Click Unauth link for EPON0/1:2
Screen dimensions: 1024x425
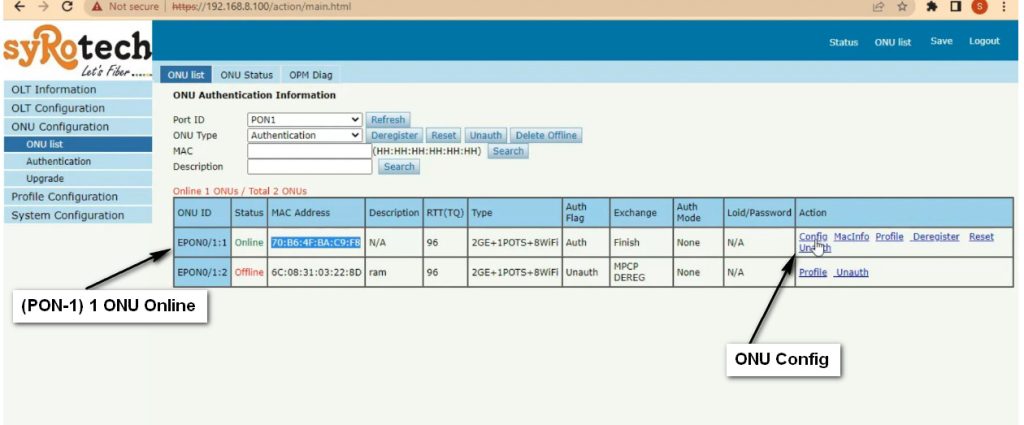[x=852, y=273]
